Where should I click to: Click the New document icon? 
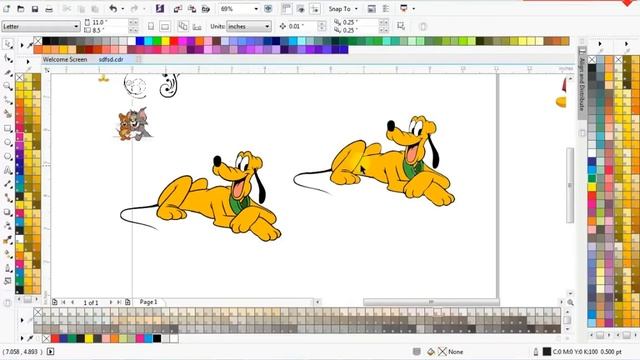tap(7, 9)
